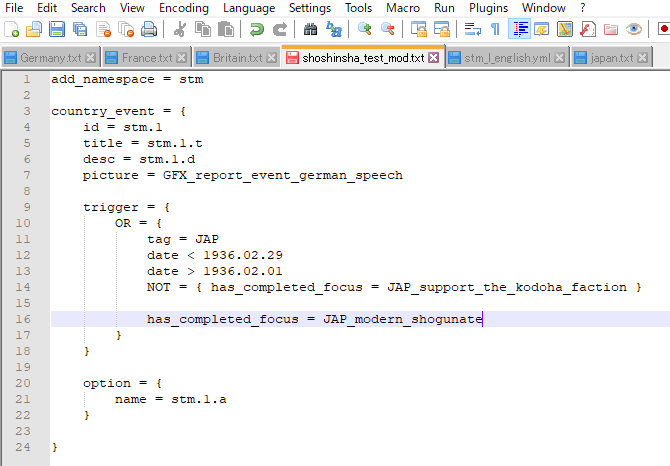The width and height of the screenshot is (670, 466).
Task: Click the Redo arrow icon
Action: click(x=279, y=29)
